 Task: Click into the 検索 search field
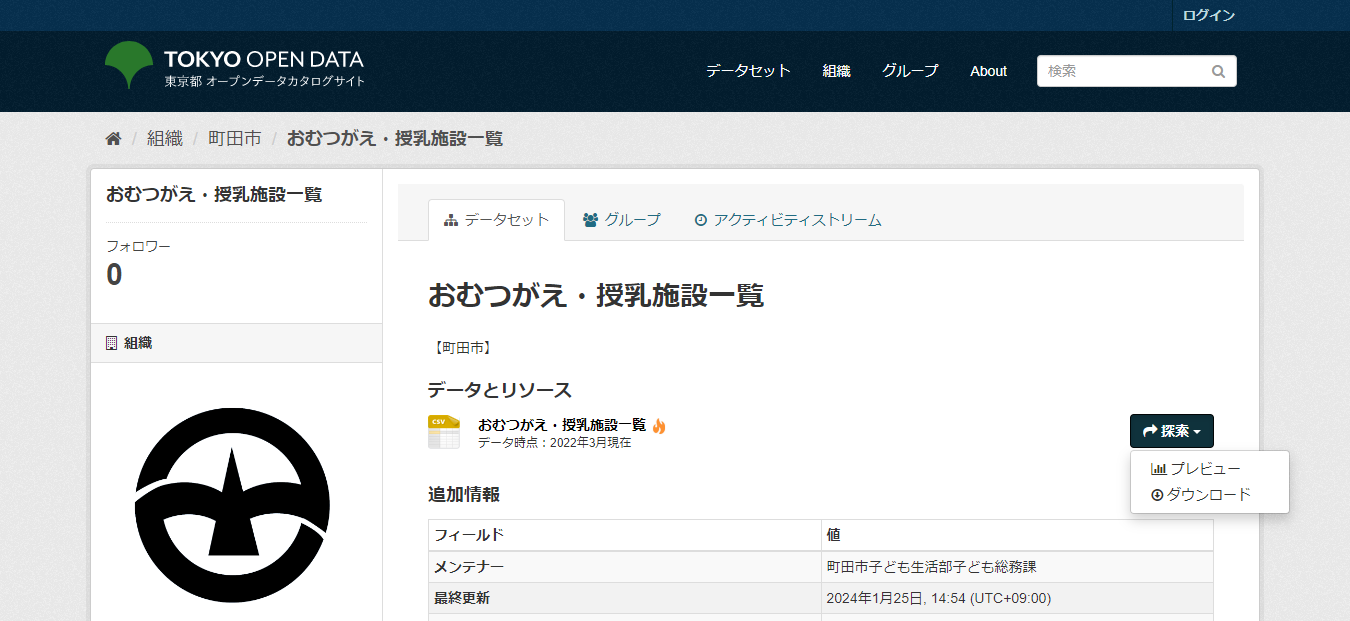[x=1137, y=71]
